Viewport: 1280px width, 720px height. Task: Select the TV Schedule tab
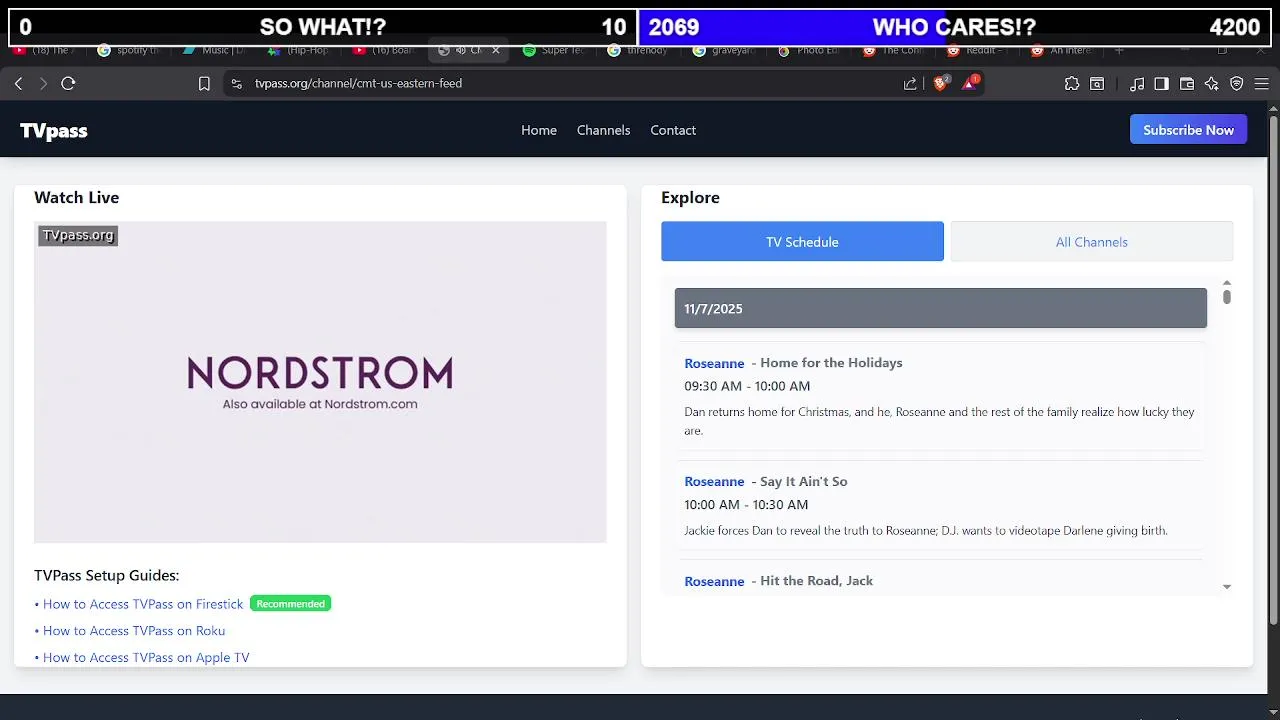pyautogui.click(x=802, y=242)
